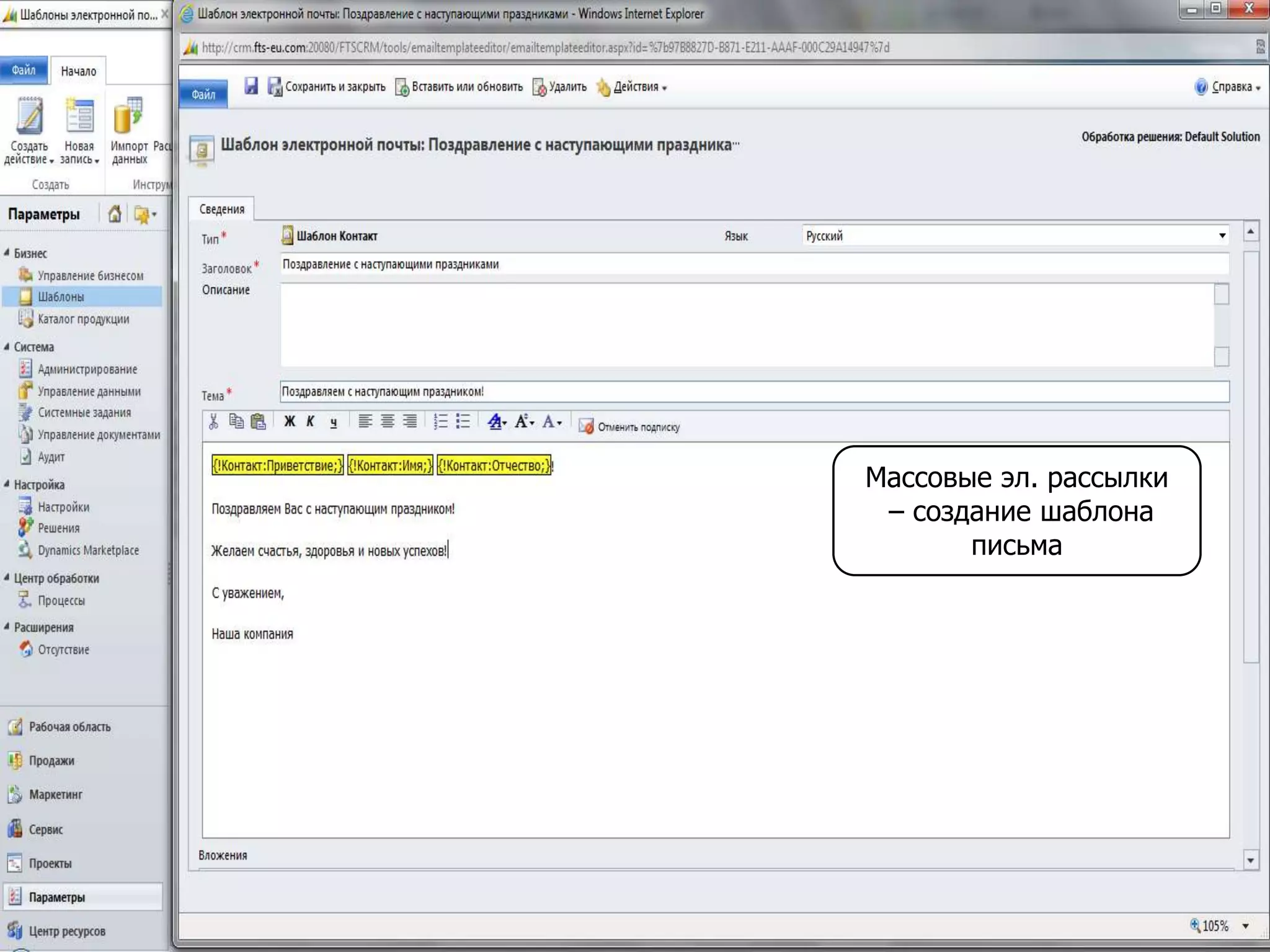Toggle bold formatting (Ж)
The width and height of the screenshot is (1270, 952).
click(289, 422)
